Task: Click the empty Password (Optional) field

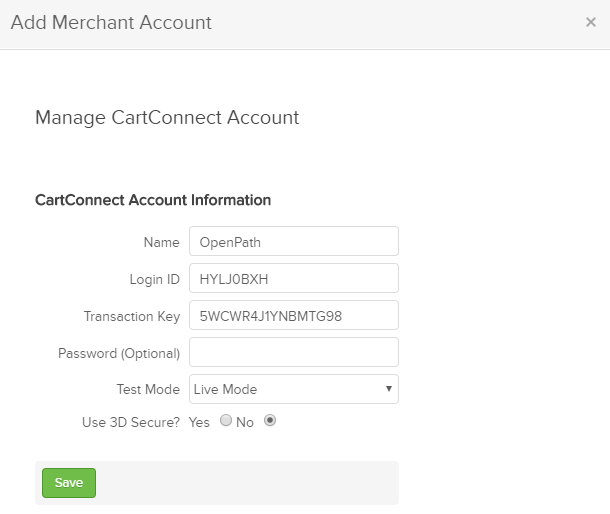Action: click(x=294, y=352)
